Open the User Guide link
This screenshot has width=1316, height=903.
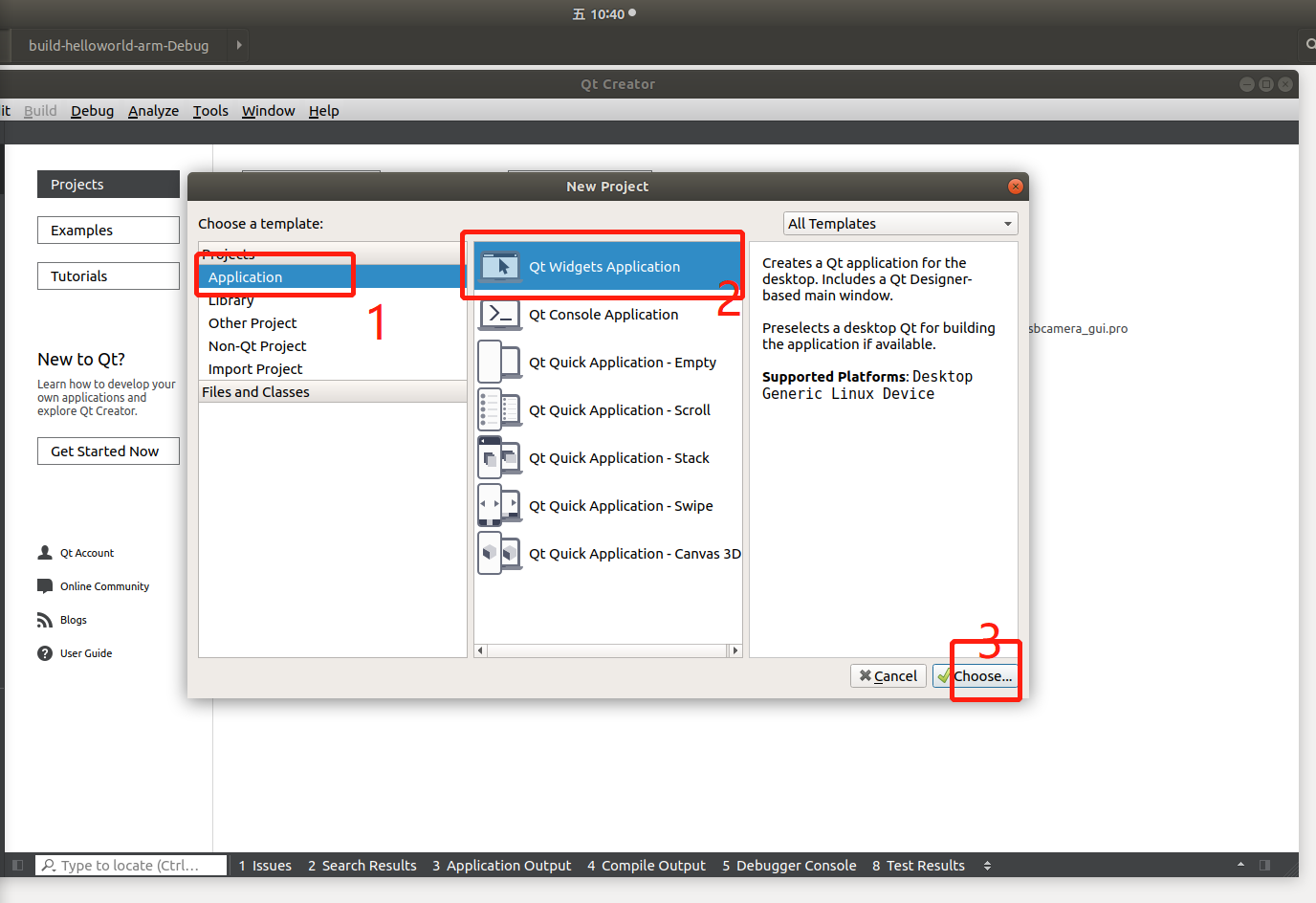tap(86, 653)
